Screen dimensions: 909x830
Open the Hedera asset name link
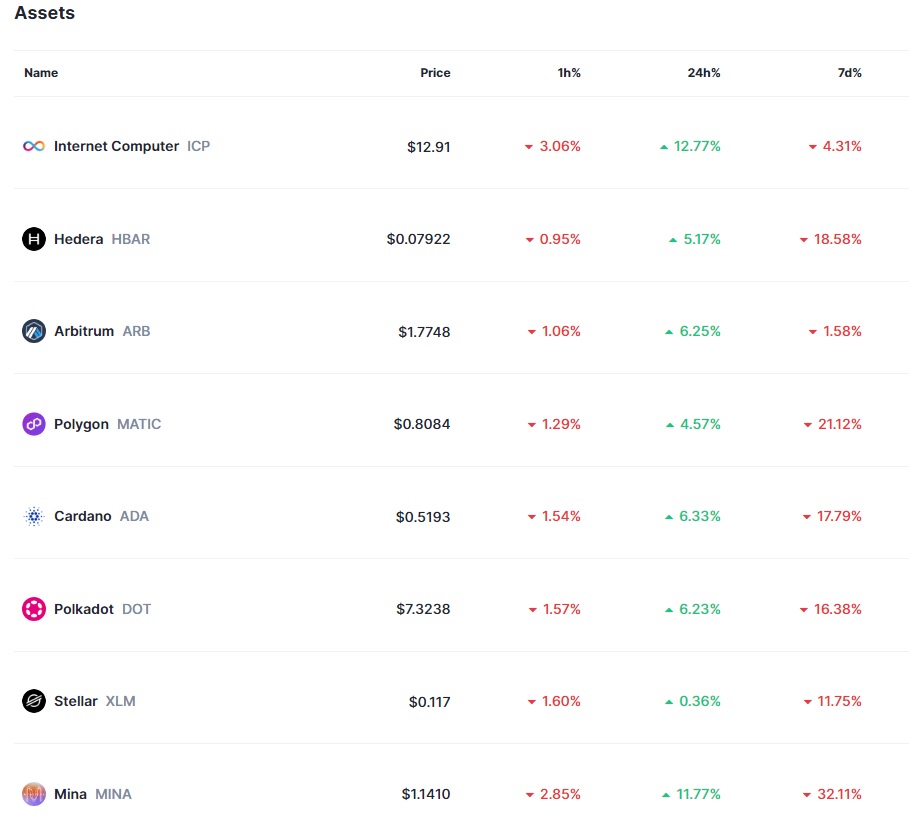pyautogui.click(x=78, y=239)
